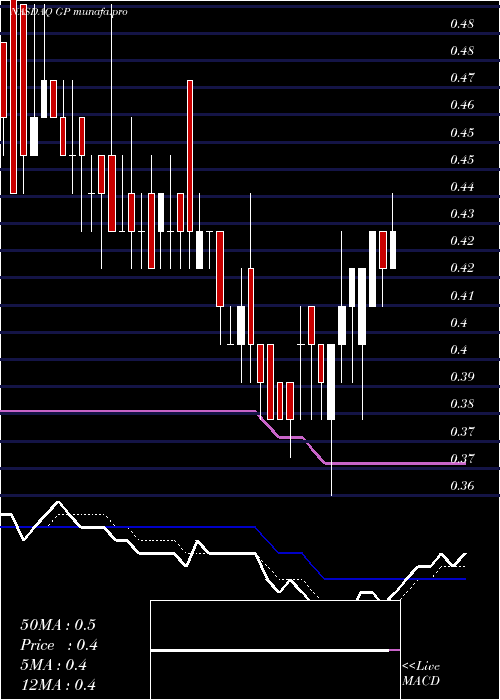Click the 'NASDAQ GP munafa.pro' chart title
This screenshot has height=700, width=500.
click(x=69, y=12)
